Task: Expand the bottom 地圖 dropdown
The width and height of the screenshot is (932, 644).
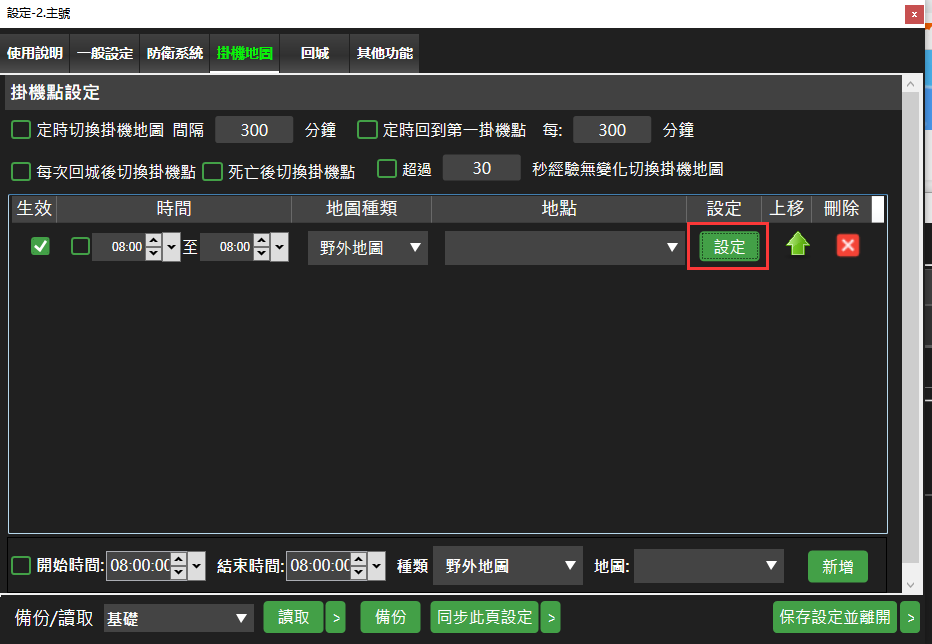Action: click(x=708, y=565)
